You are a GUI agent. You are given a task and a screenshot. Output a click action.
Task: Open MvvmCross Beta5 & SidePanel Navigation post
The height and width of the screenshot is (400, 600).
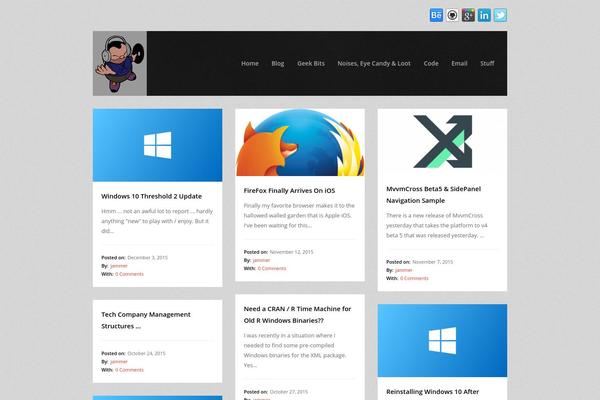[434, 194]
